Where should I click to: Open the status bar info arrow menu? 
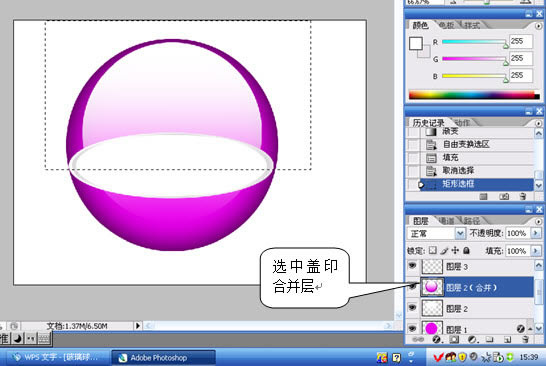coord(138,326)
